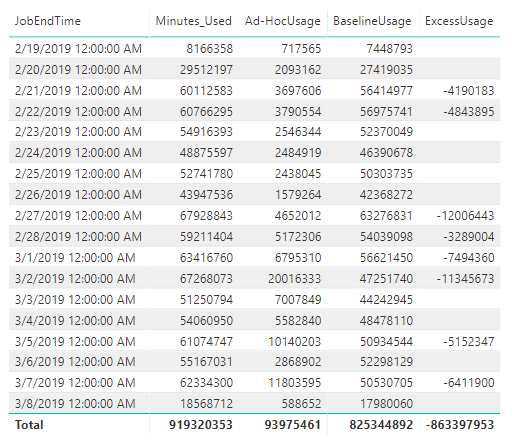521x441 pixels.
Task: Click the 2/24/2019 12:00:00 AM date cell
Action: (x=78, y=153)
